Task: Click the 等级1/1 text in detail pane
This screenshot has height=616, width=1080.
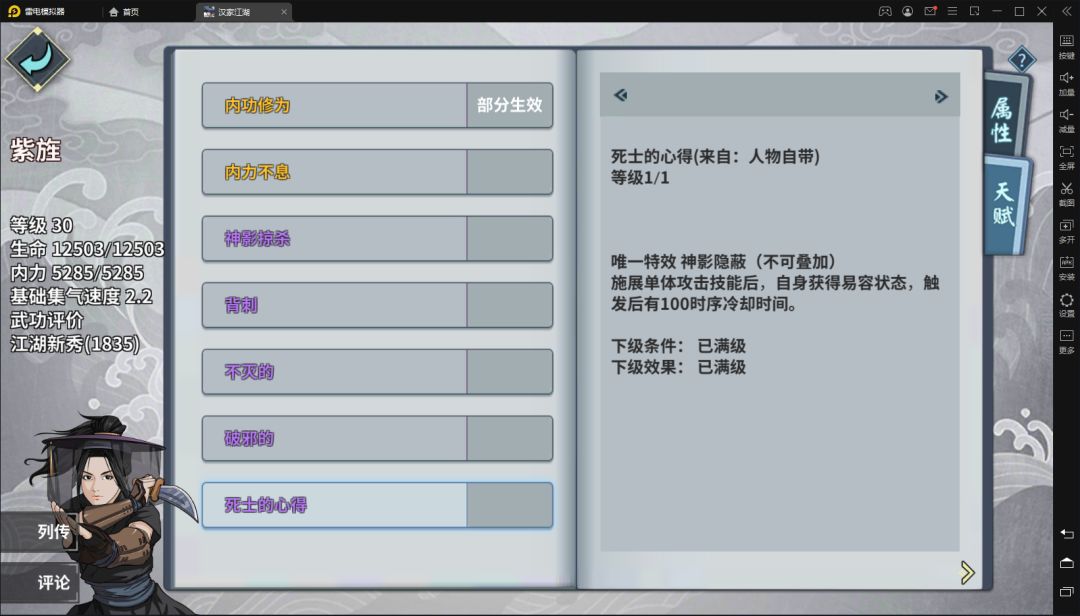Action: point(640,178)
